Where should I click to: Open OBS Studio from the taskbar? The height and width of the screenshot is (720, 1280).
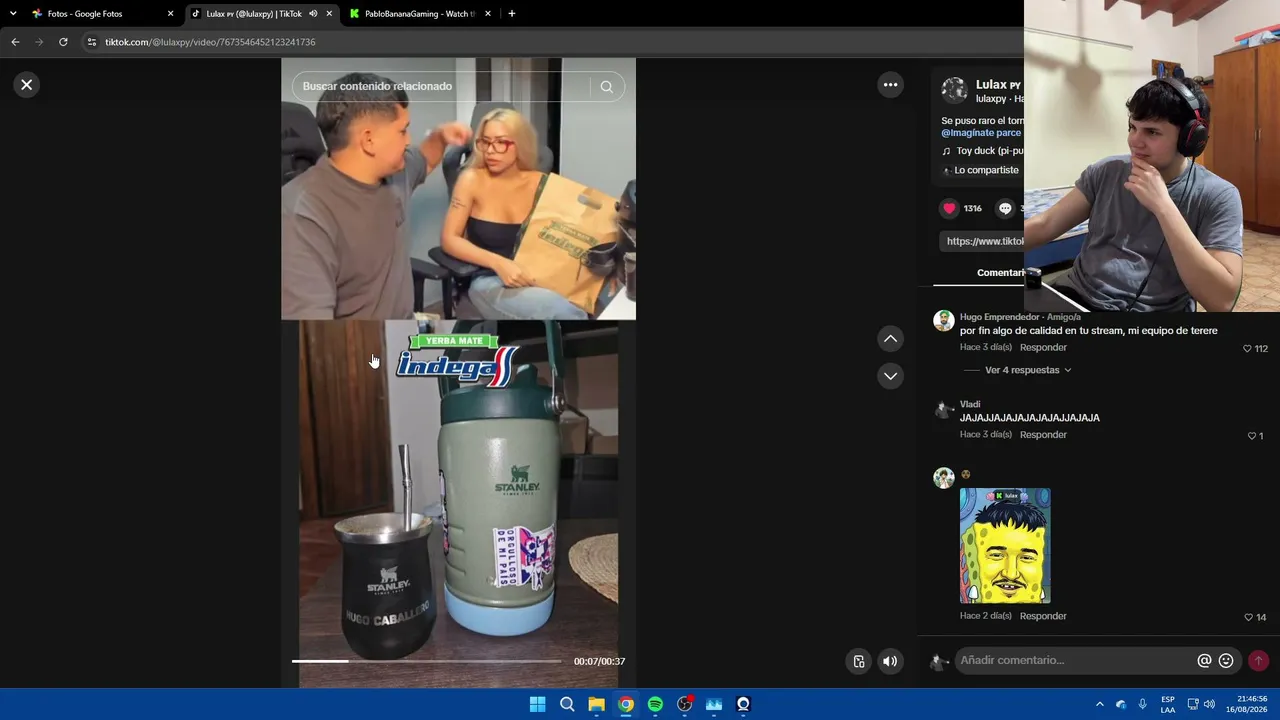click(684, 704)
